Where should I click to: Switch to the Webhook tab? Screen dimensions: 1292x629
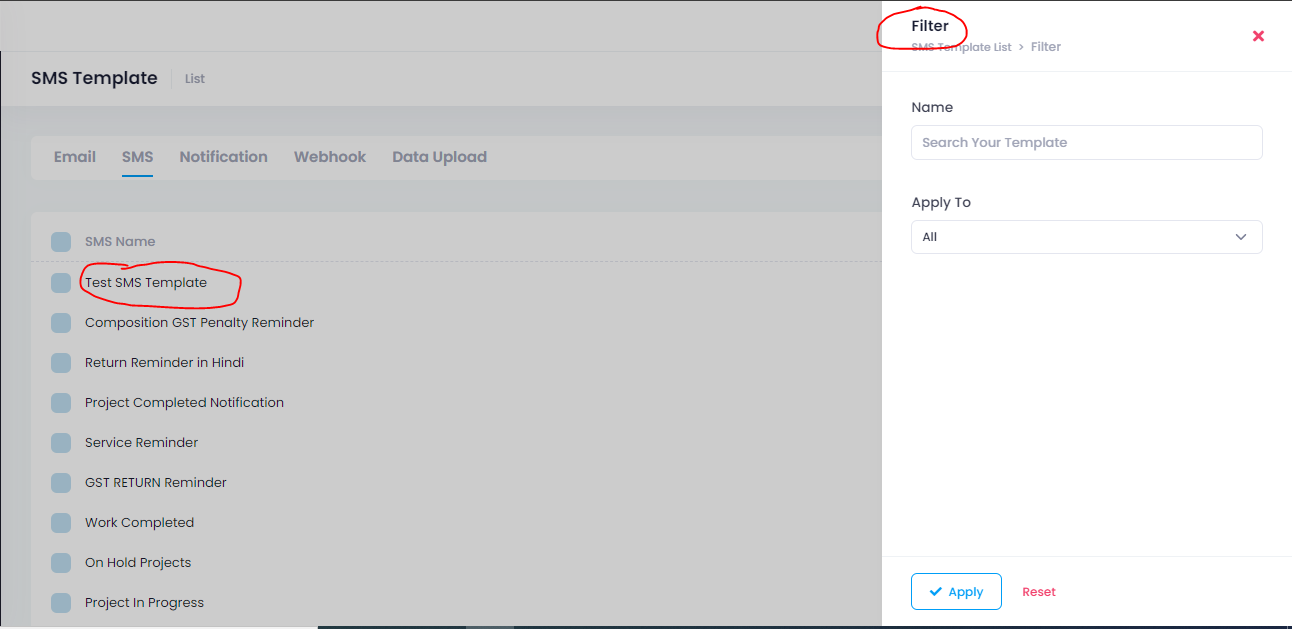tap(330, 157)
